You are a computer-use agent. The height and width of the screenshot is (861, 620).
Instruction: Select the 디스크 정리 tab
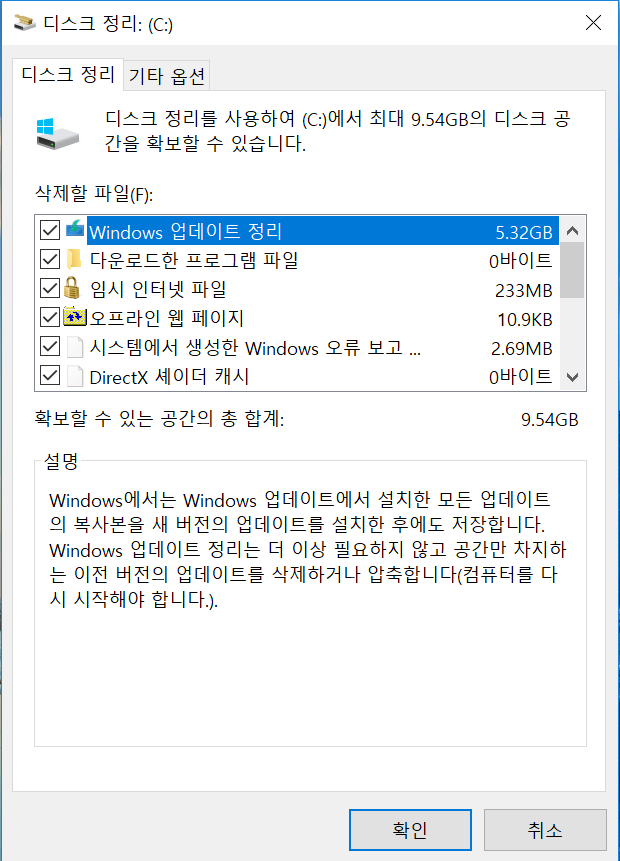68,74
